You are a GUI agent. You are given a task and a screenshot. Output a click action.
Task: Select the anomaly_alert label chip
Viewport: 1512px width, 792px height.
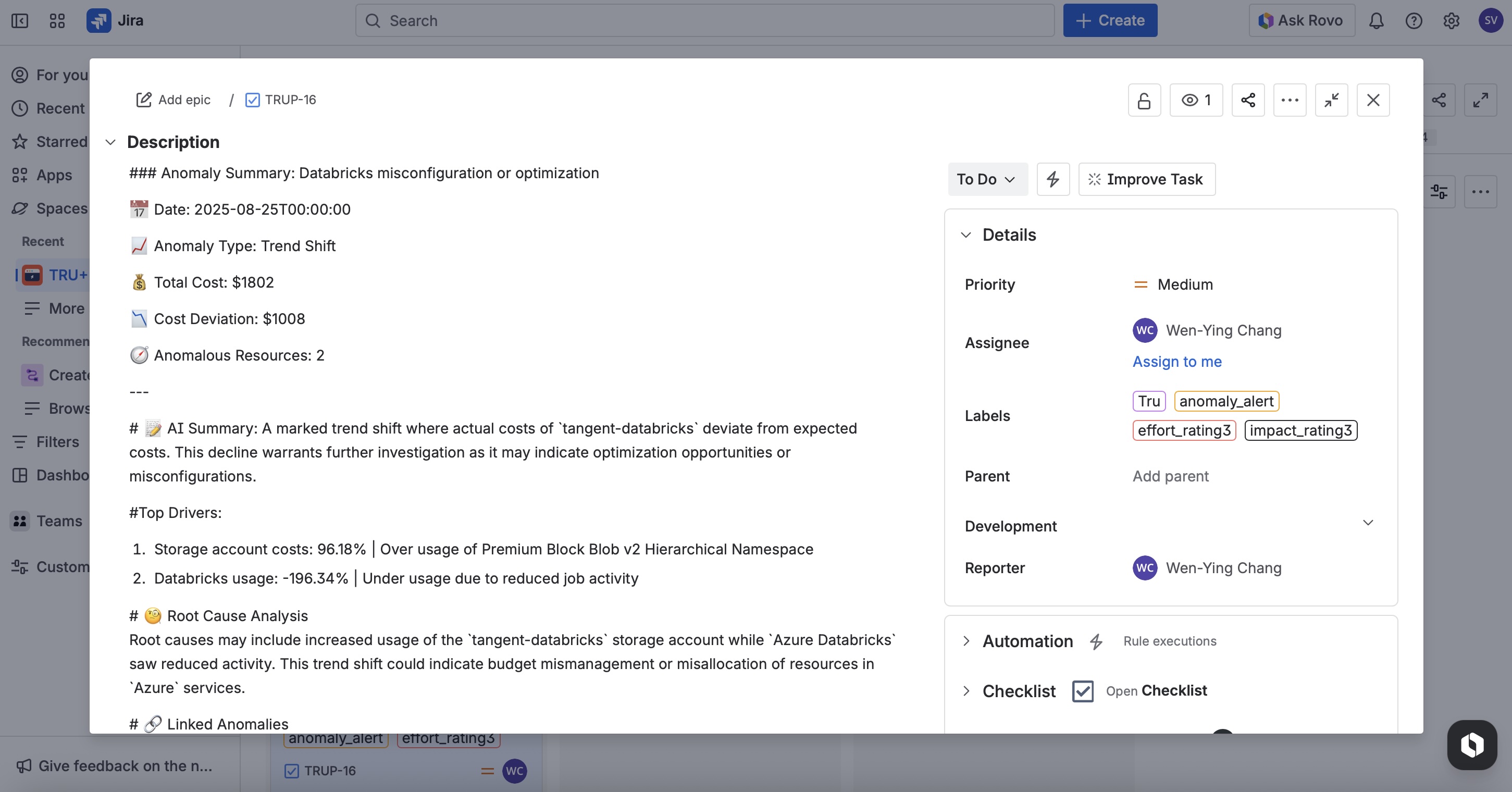(1226, 401)
